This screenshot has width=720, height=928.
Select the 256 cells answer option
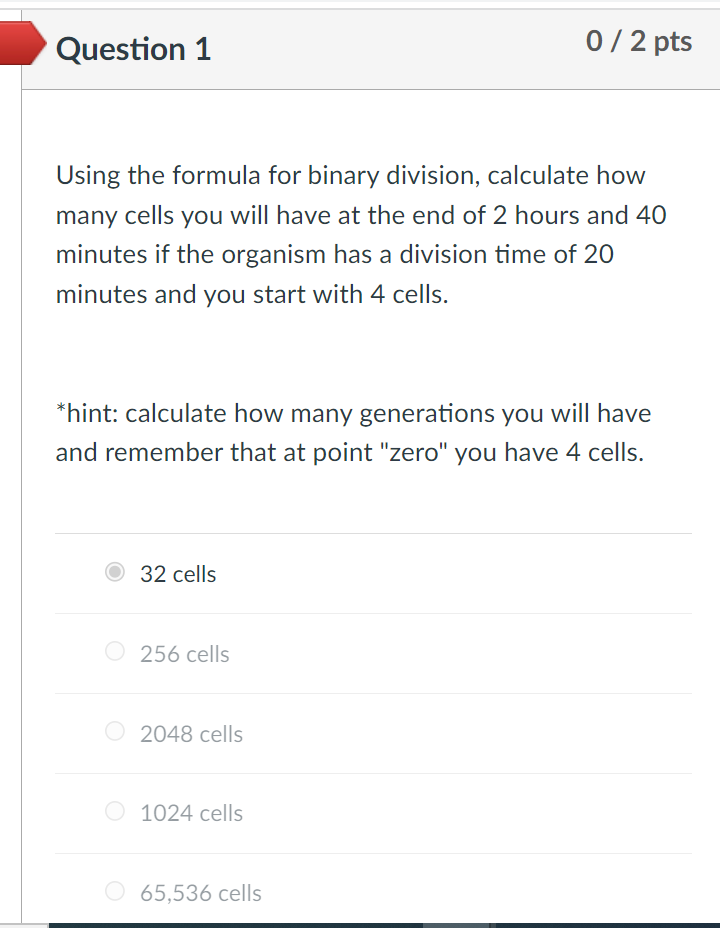[x=114, y=652]
